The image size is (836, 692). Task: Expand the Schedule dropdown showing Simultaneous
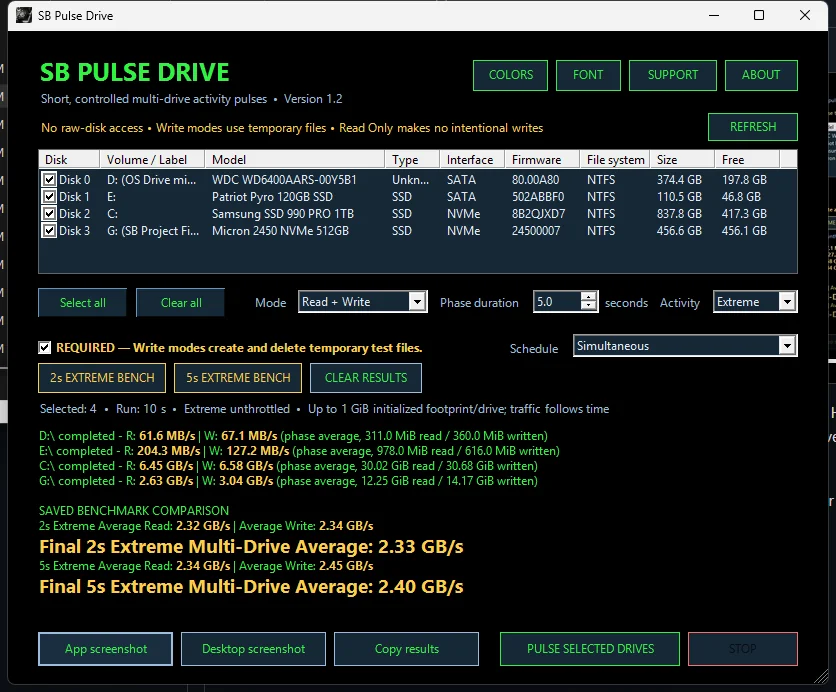coord(685,345)
